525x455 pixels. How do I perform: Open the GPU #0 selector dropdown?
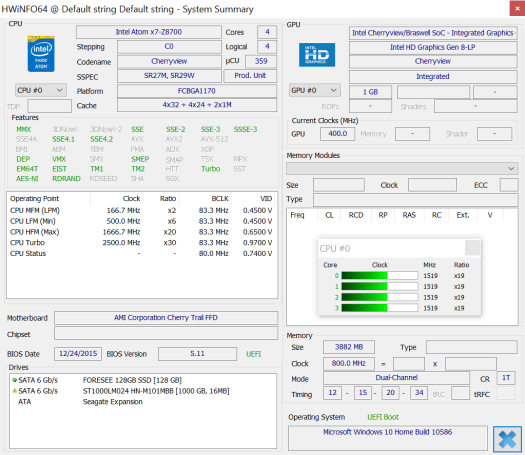pyautogui.click(x=315, y=90)
